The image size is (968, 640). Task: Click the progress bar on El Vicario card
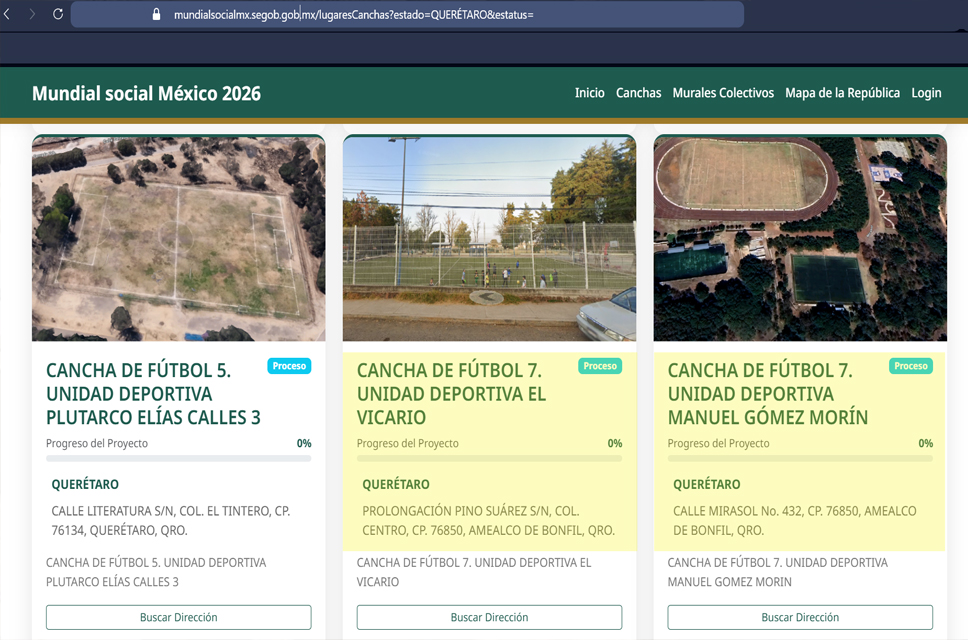click(489, 459)
